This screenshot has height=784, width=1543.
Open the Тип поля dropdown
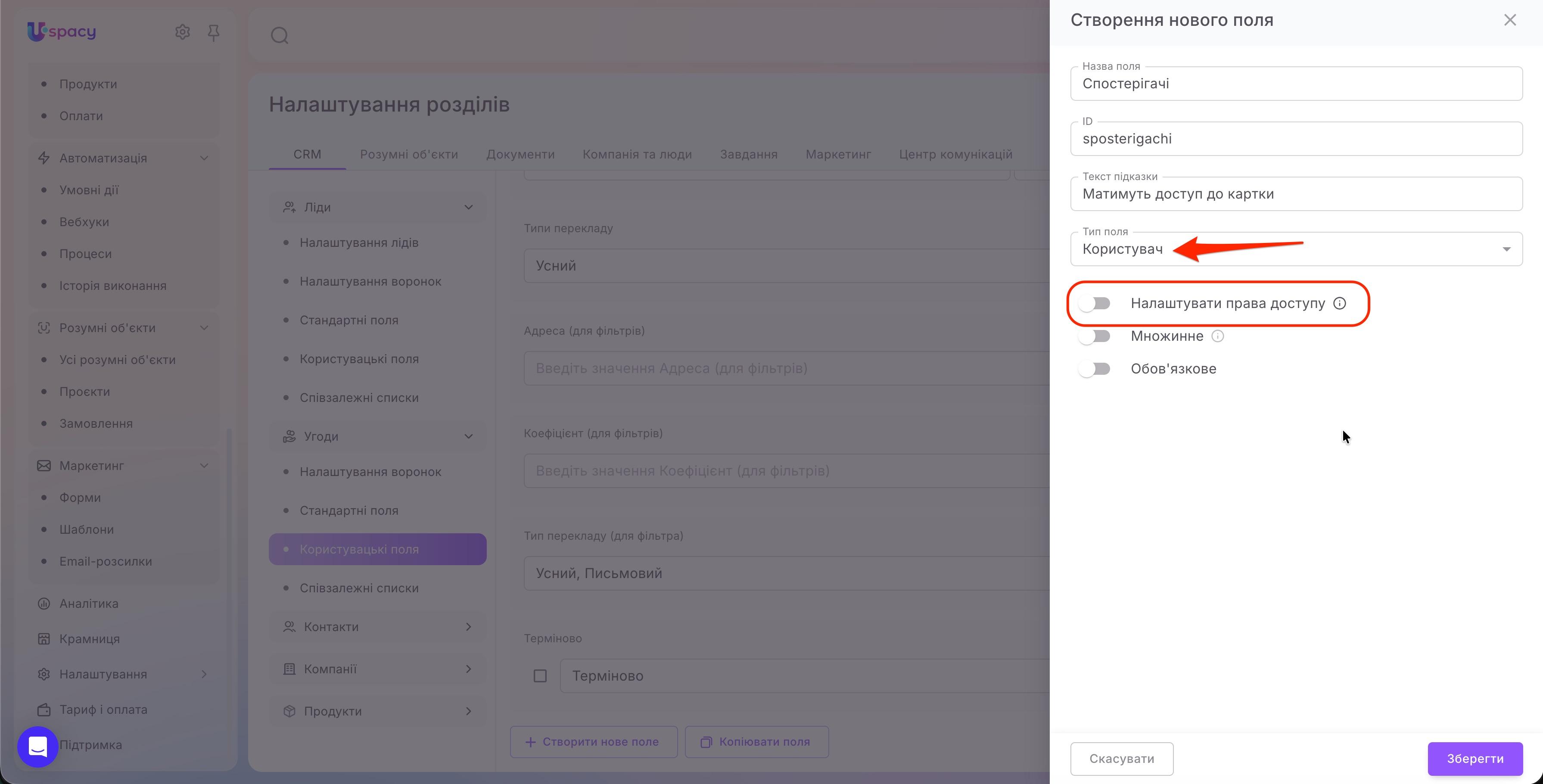point(1296,249)
